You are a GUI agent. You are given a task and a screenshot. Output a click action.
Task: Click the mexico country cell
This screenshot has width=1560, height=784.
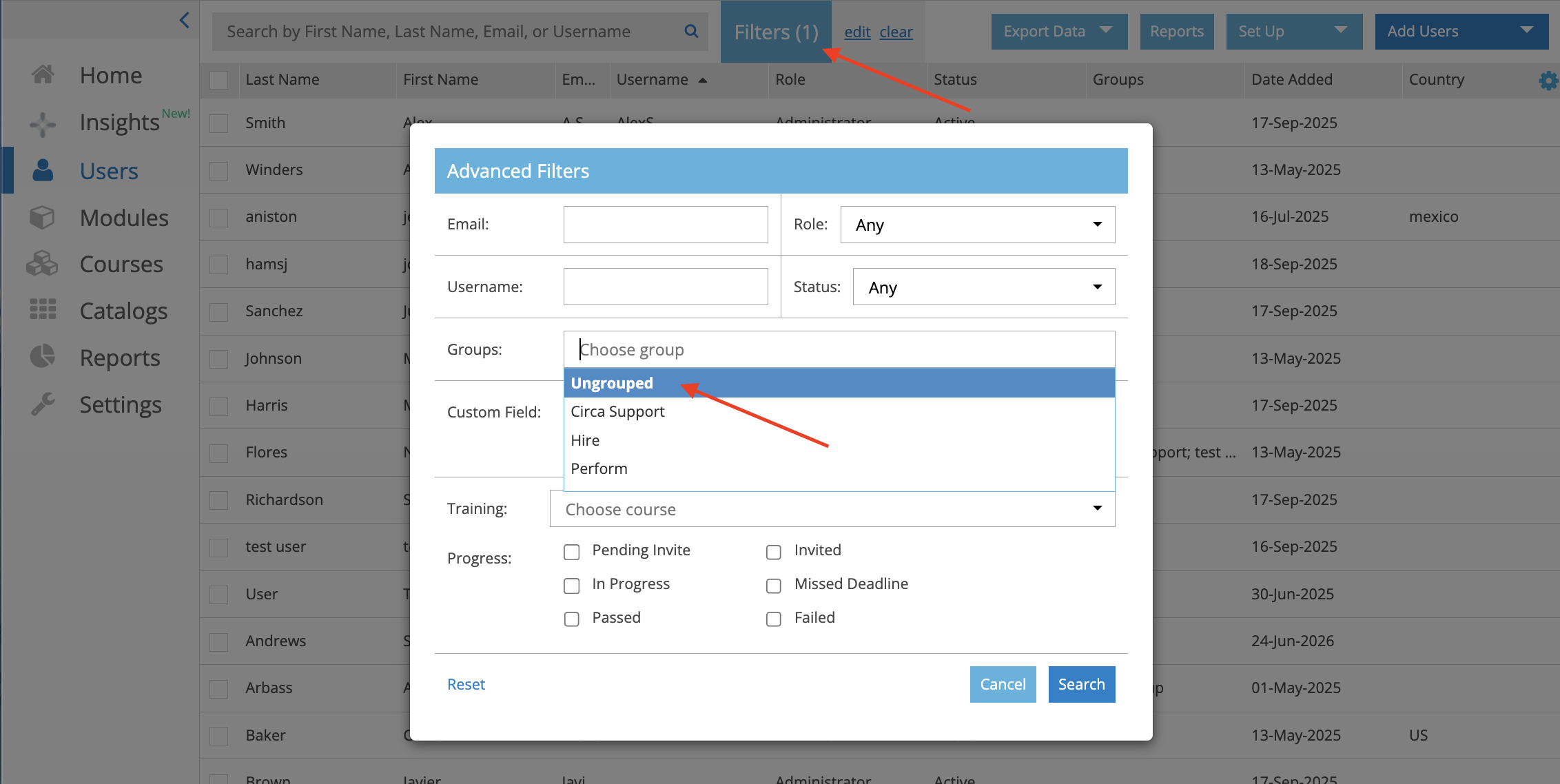[x=1434, y=216]
